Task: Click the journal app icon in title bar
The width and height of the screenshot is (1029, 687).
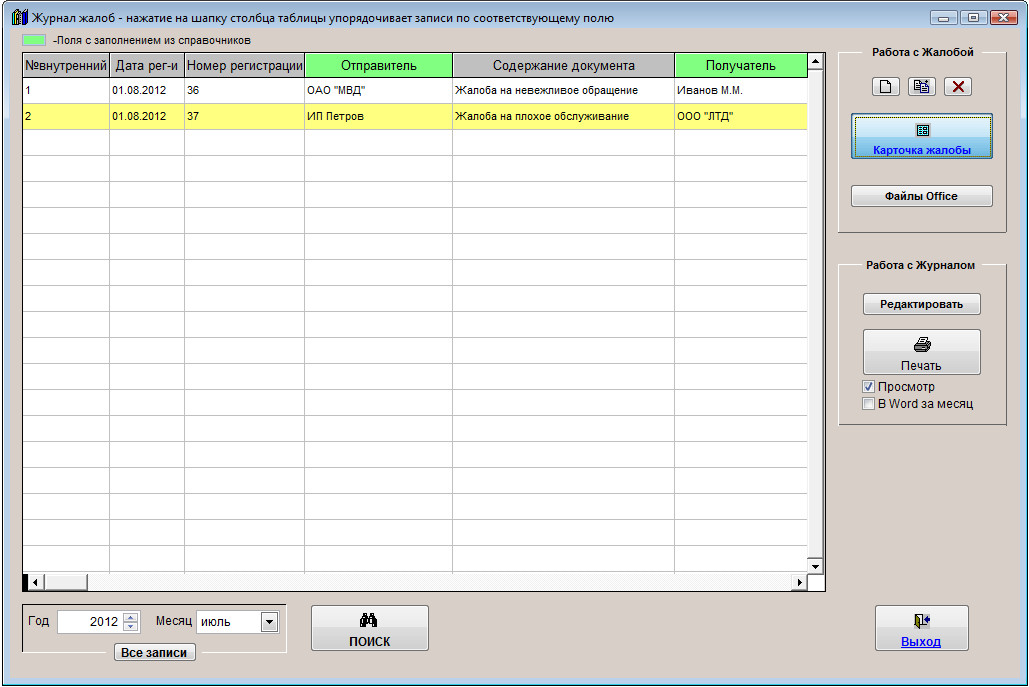Action: 20,18
